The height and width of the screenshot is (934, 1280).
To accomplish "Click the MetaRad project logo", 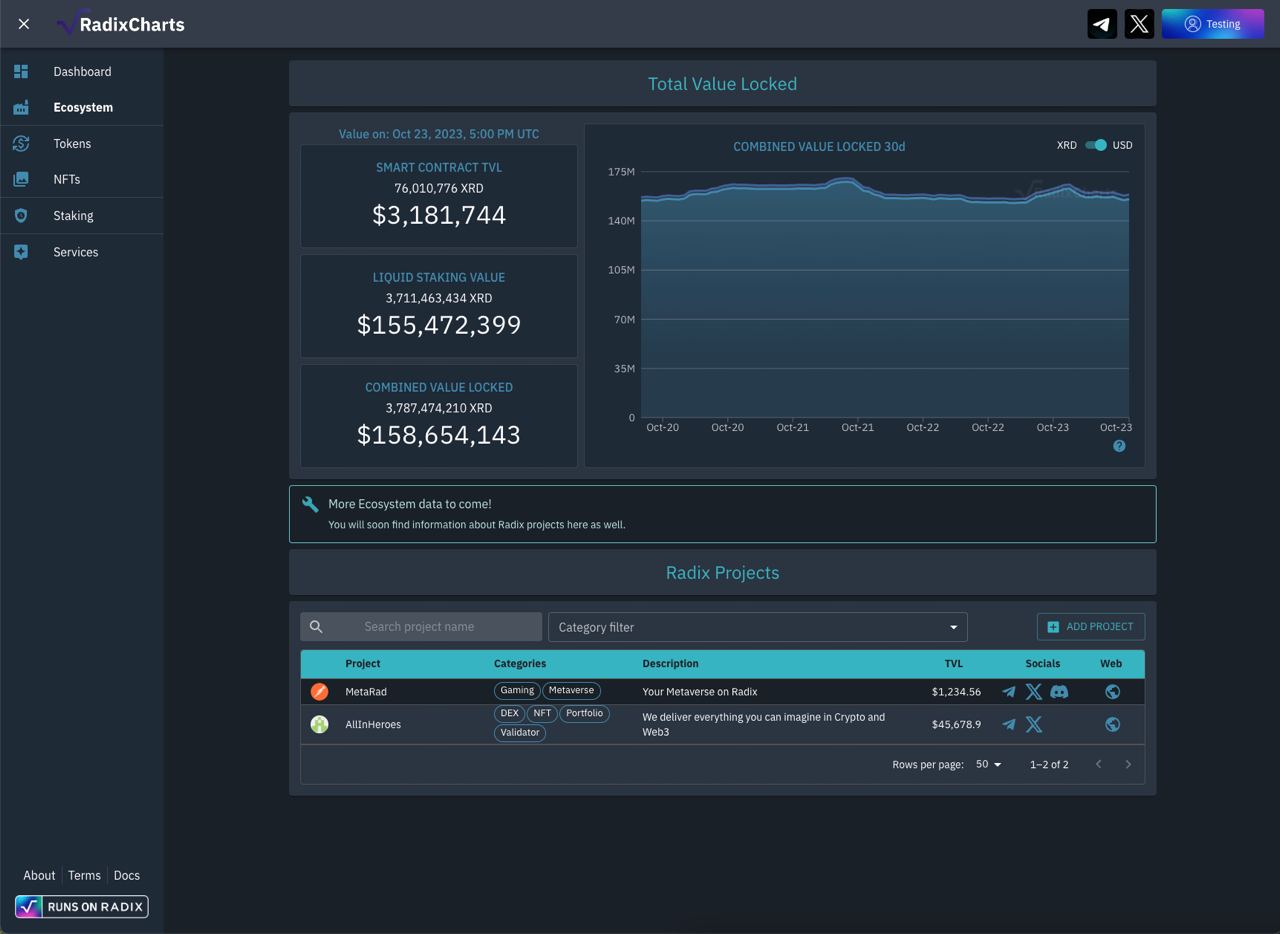I will [x=319, y=691].
